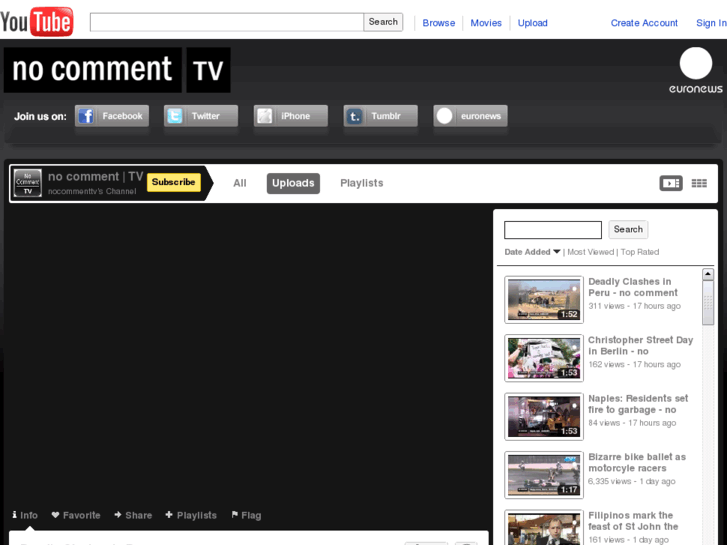Click title 'Filipinos mark the feast of St John'
The image size is (727, 545).
pyautogui.click(x=633, y=521)
